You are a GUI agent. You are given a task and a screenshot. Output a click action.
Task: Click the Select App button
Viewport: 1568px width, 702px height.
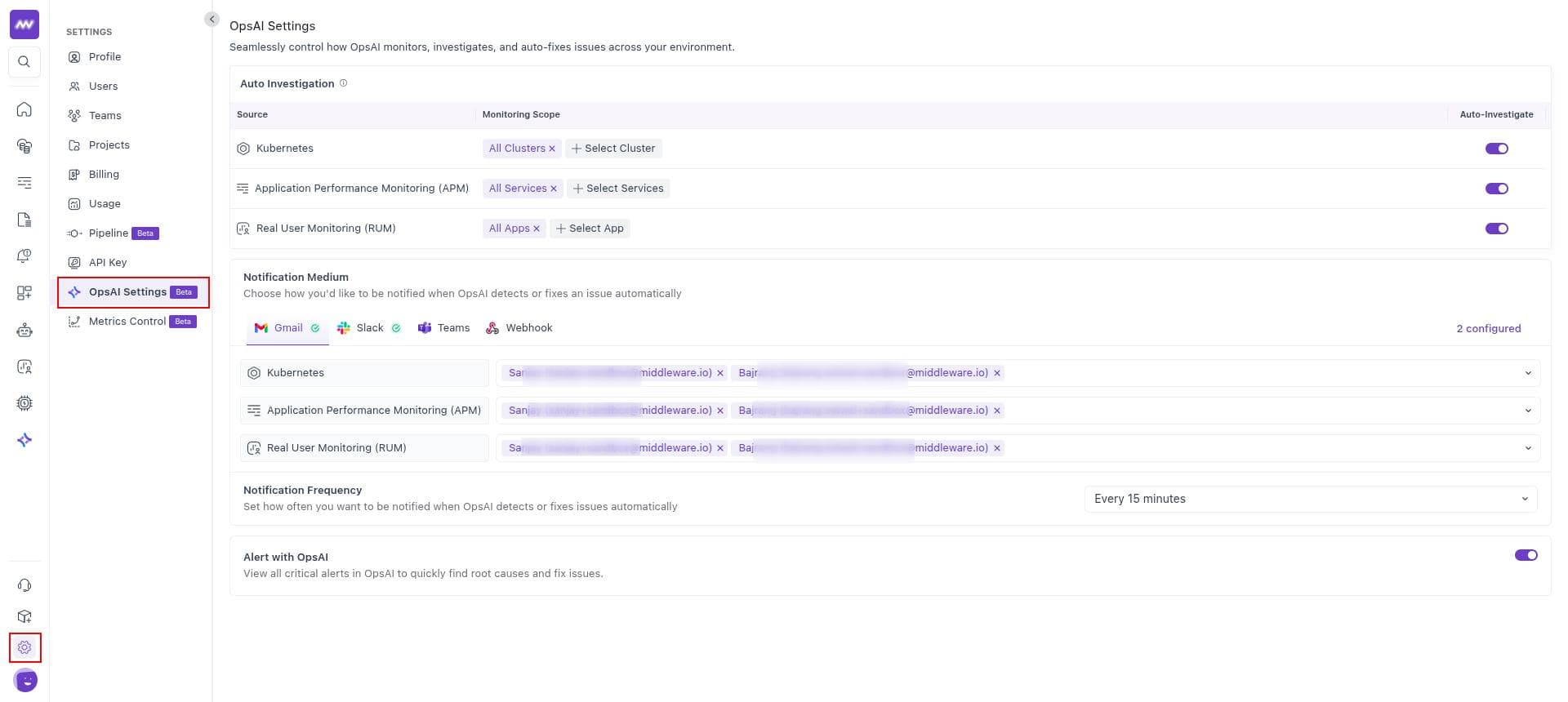[590, 229]
